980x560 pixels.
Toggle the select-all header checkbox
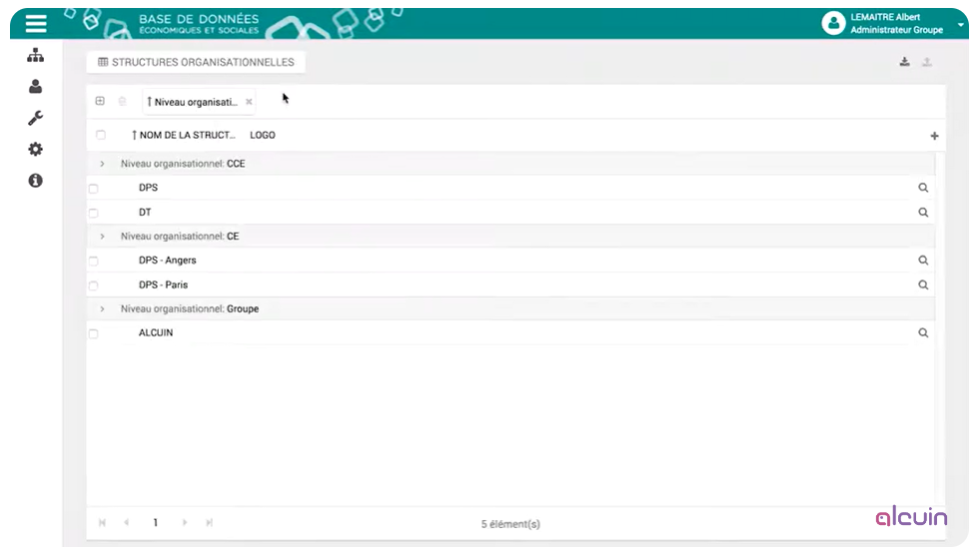pyautogui.click(x=100, y=135)
